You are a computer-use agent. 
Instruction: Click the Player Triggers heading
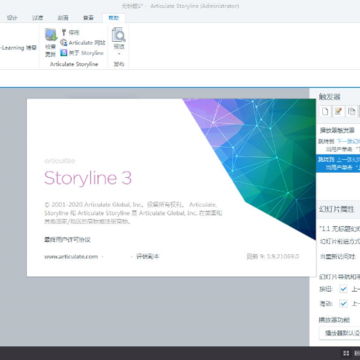(337, 130)
